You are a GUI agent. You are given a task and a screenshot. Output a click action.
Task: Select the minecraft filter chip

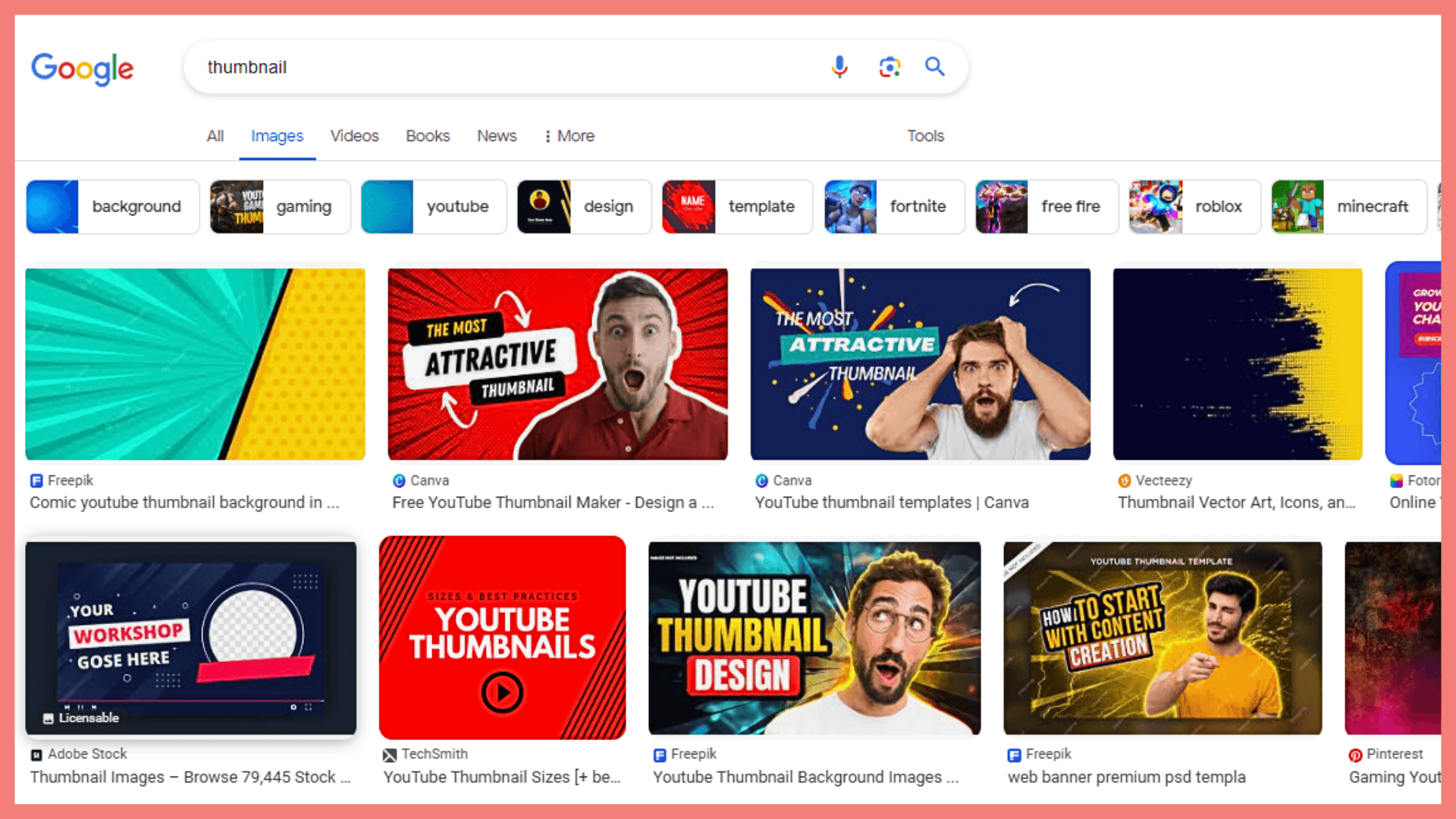1349,206
